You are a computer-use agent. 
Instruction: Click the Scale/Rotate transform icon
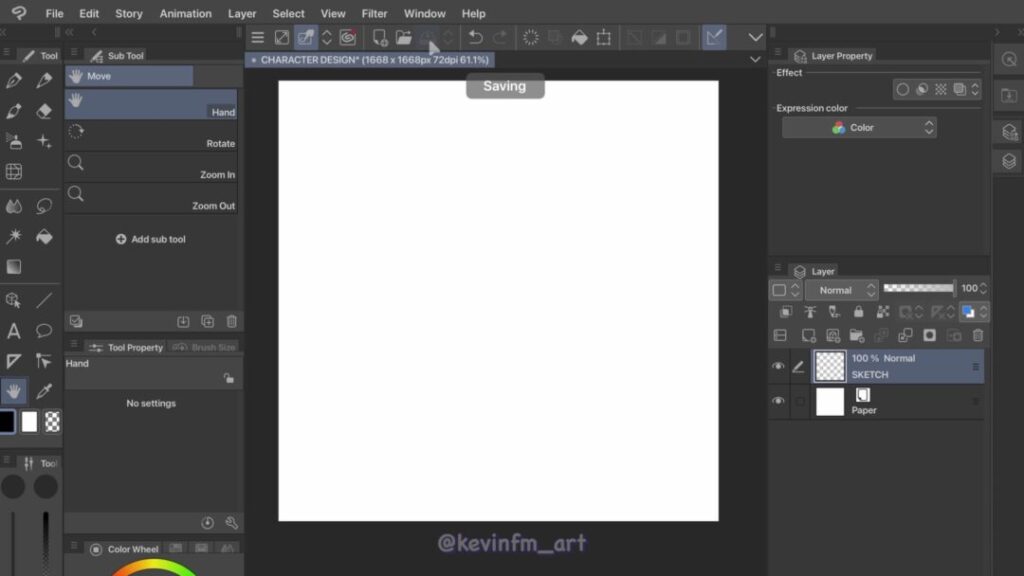(x=603, y=37)
